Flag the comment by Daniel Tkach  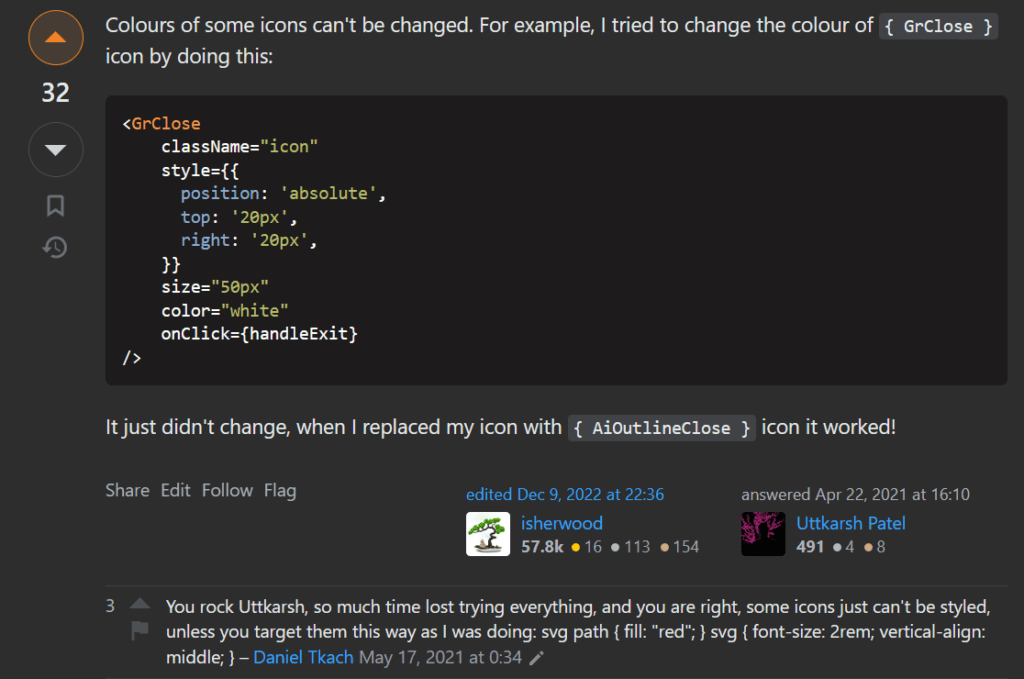click(x=140, y=631)
